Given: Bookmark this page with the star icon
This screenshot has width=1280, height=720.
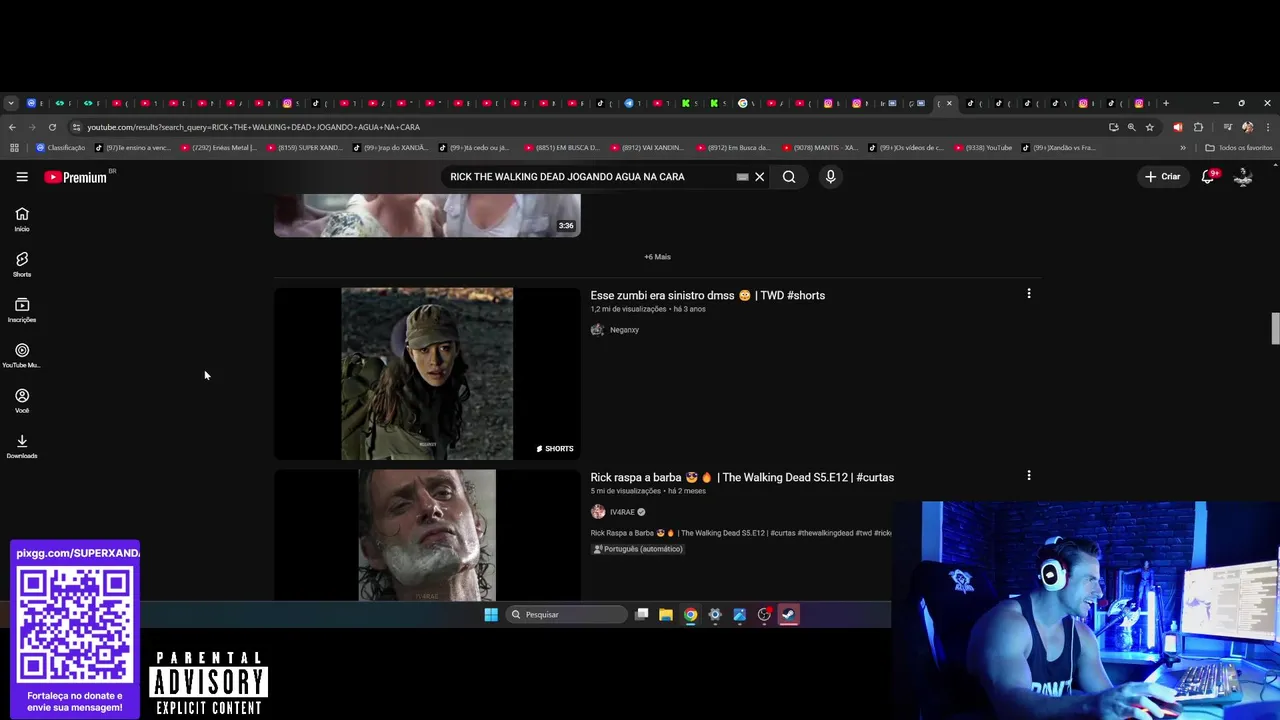Looking at the screenshot, I should (x=1150, y=127).
